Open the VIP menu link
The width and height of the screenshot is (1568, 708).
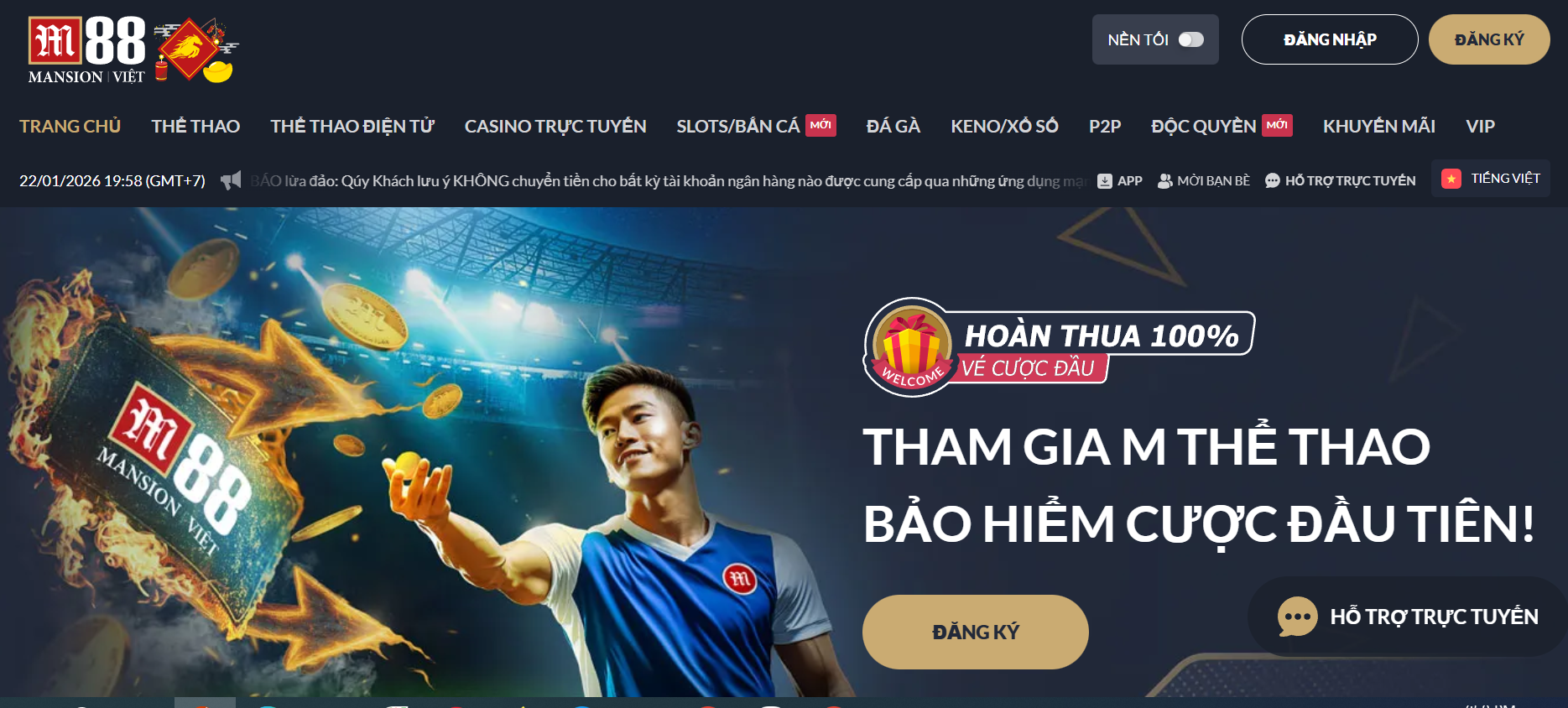coord(1480,126)
